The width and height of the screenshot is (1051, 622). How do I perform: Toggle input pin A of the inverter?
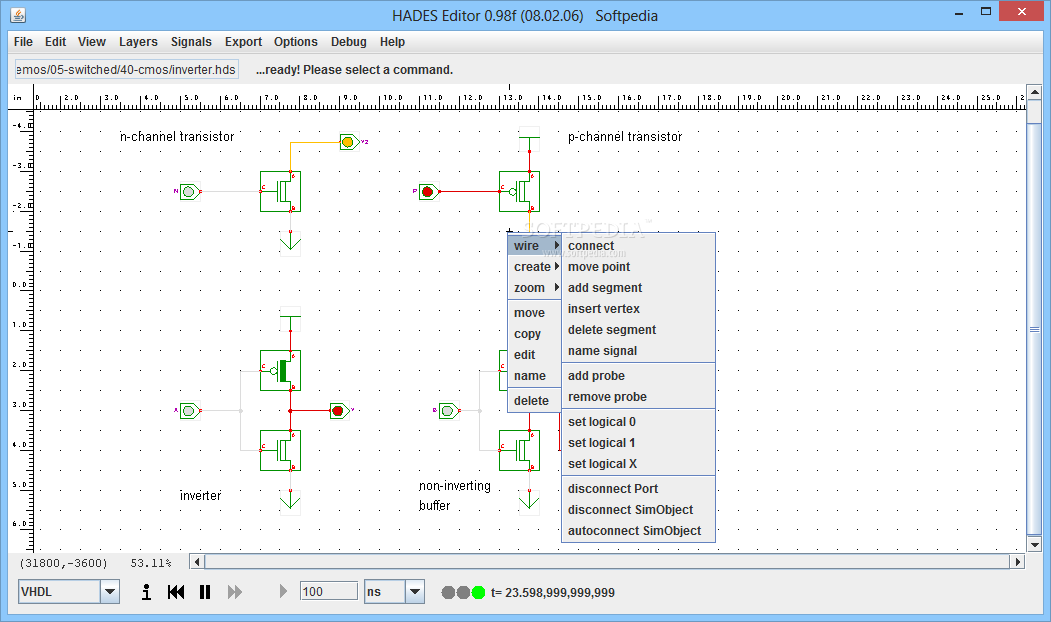point(190,410)
